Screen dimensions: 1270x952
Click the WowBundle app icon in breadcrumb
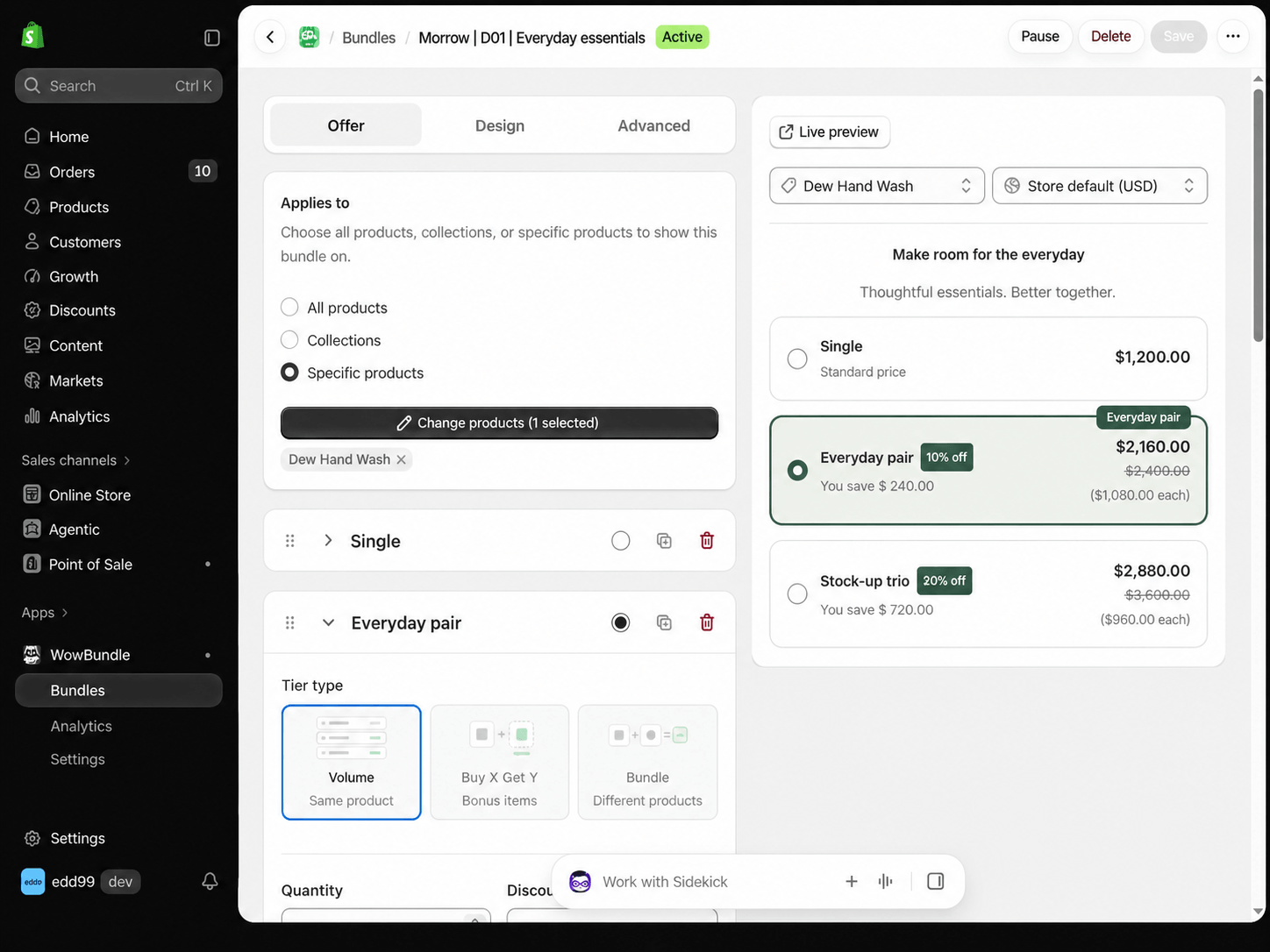pyautogui.click(x=309, y=37)
